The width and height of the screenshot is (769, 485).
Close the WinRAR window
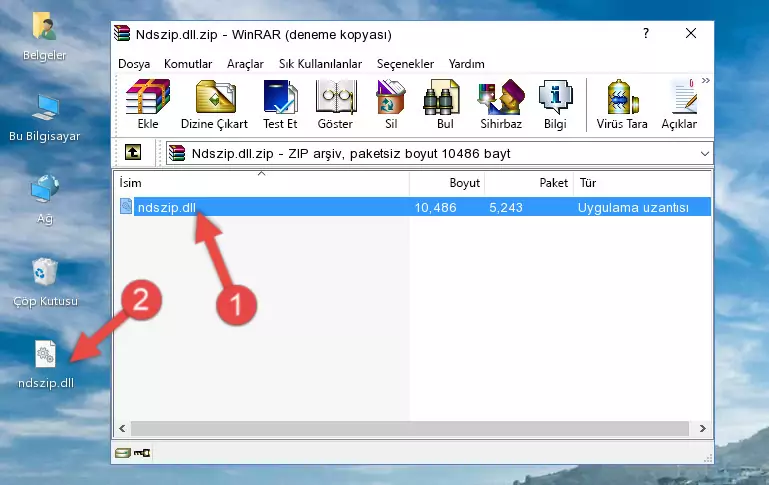pyautogui.click(x=691, y=33)
